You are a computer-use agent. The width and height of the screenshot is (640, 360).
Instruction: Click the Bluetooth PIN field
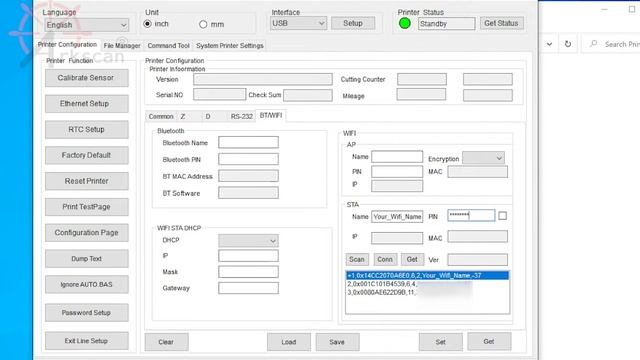[248, 159]
